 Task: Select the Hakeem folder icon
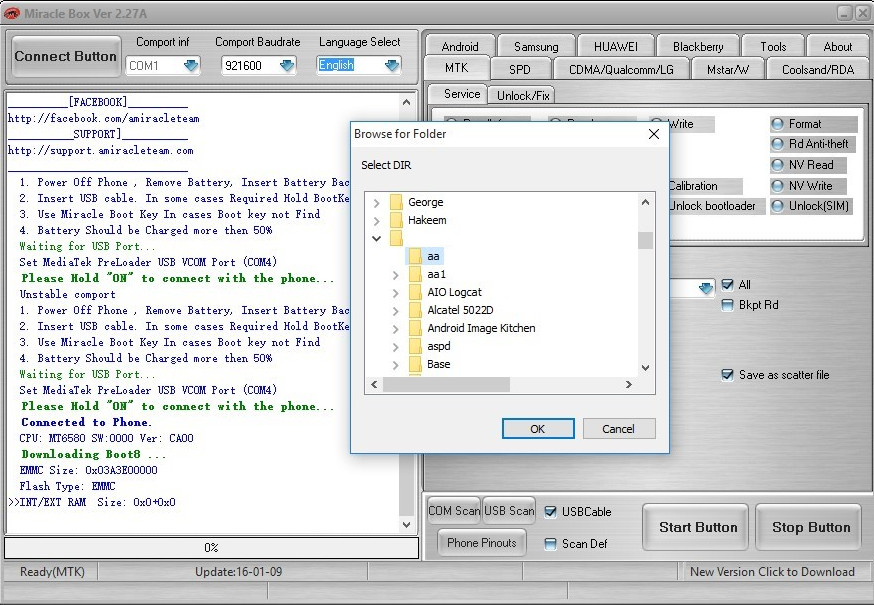396,220
